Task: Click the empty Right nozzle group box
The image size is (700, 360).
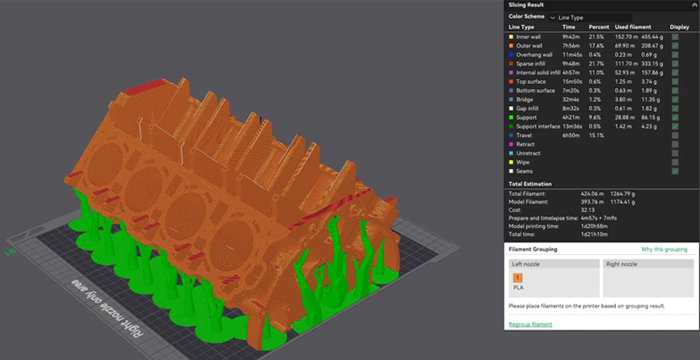Action: pyautogui.click(x=649, y=278)
